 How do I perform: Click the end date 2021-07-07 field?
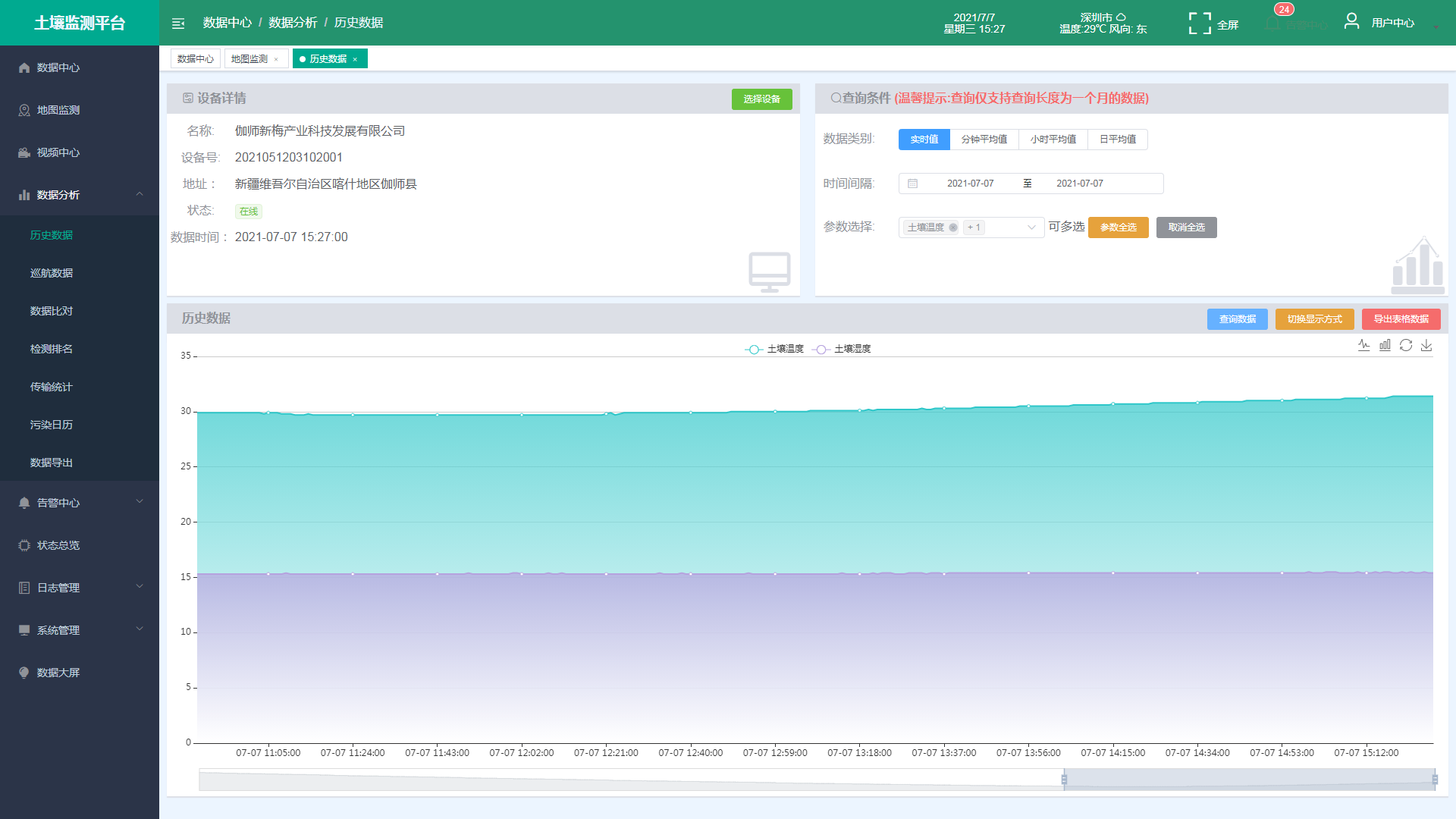(1080, 184)
